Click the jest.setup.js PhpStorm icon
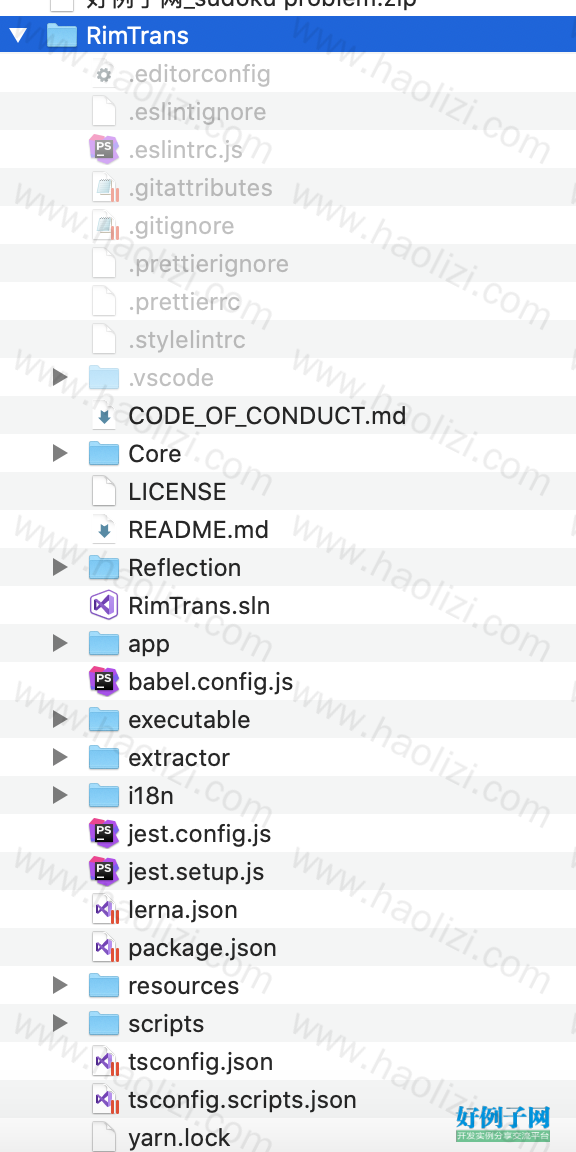 104,871
